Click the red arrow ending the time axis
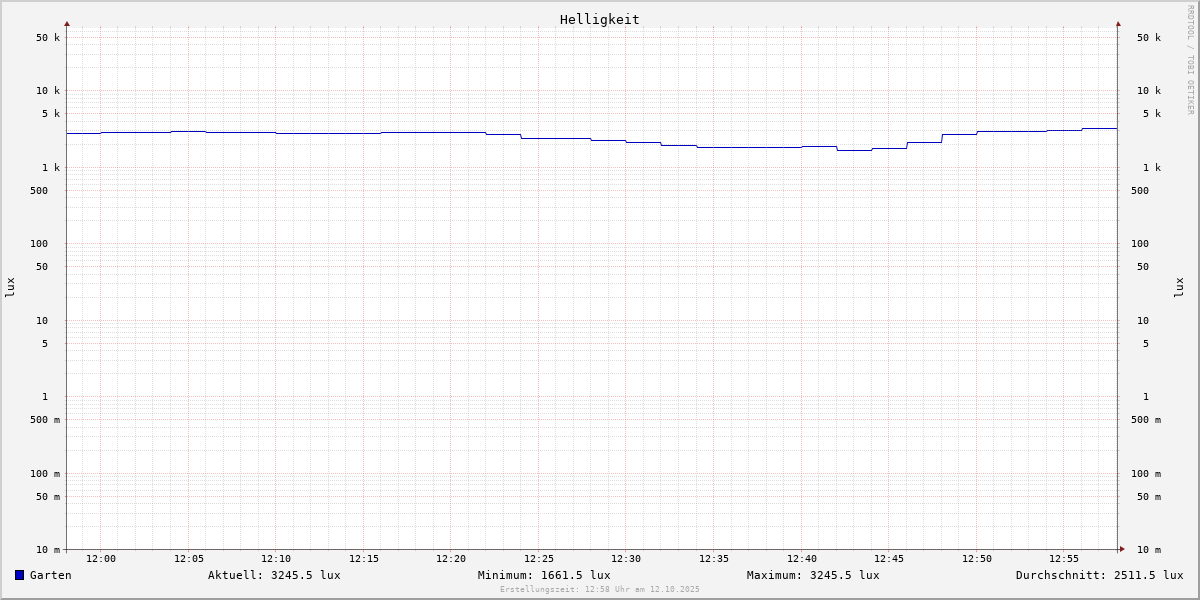The image size is (1200, 600). click(1122, 549)
